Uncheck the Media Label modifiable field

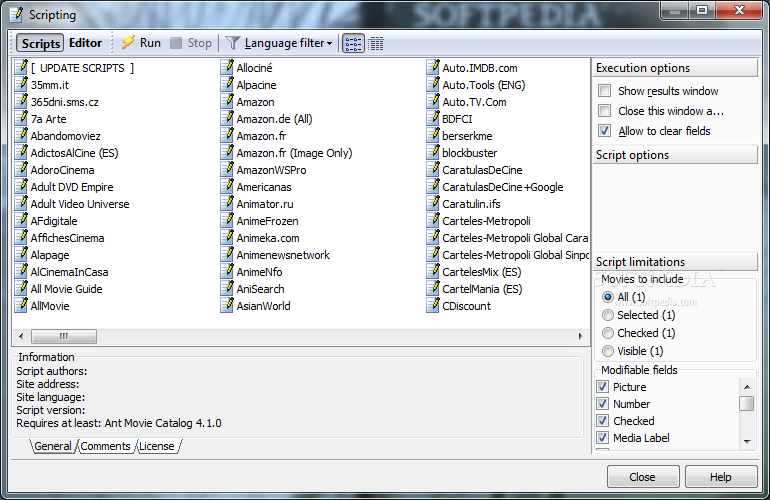tap(603, 438)
